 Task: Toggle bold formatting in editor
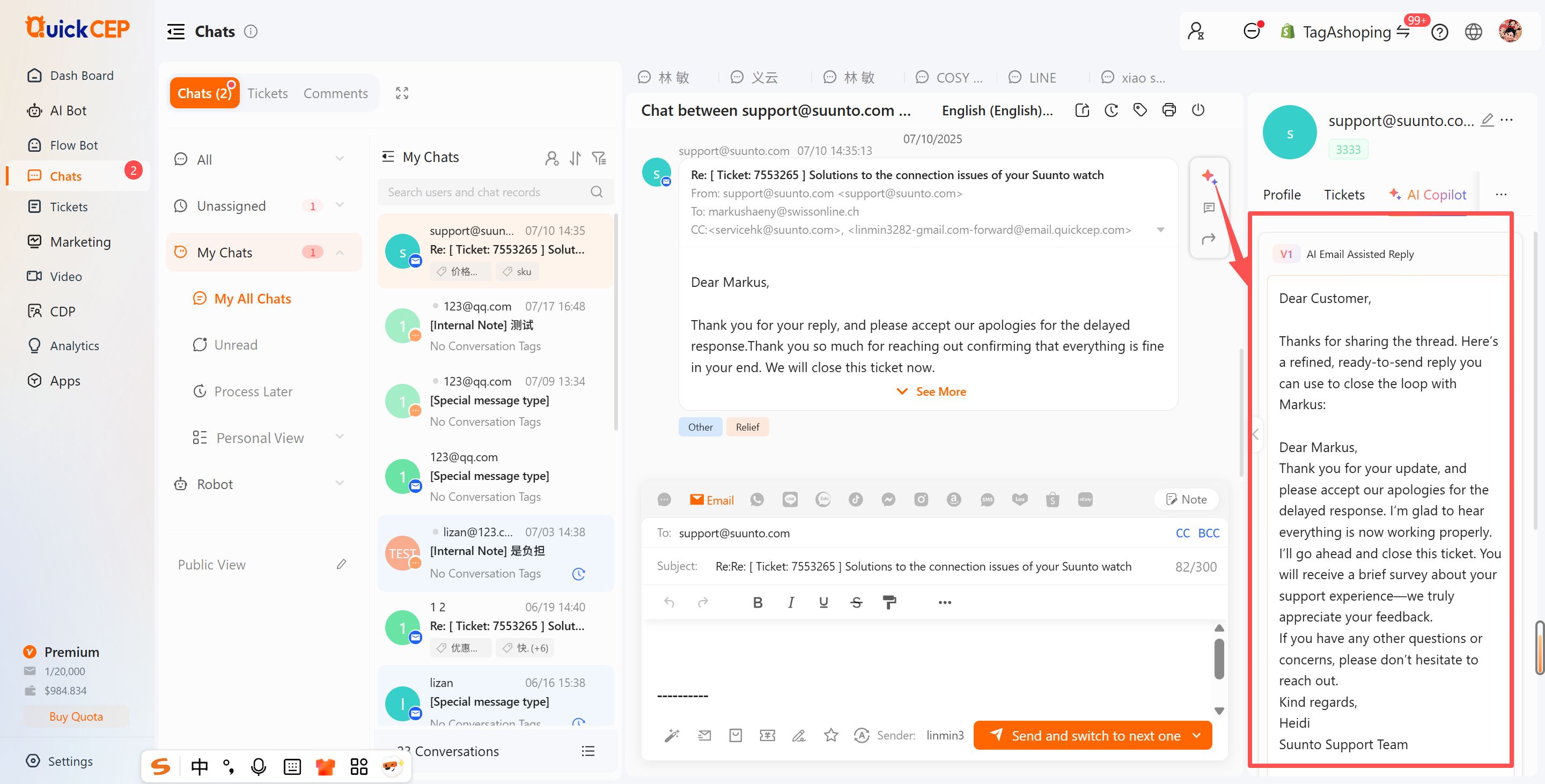757,602
